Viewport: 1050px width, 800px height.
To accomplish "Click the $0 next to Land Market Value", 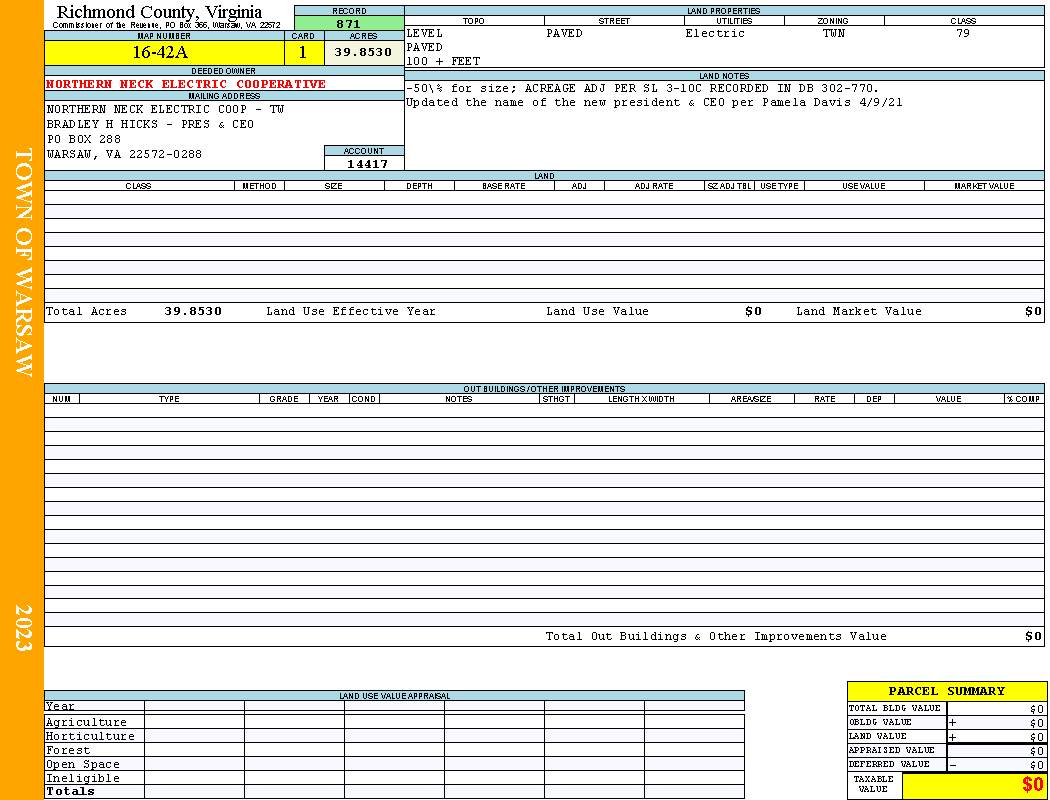I will pyautogui.click(x=1033, y=311).
